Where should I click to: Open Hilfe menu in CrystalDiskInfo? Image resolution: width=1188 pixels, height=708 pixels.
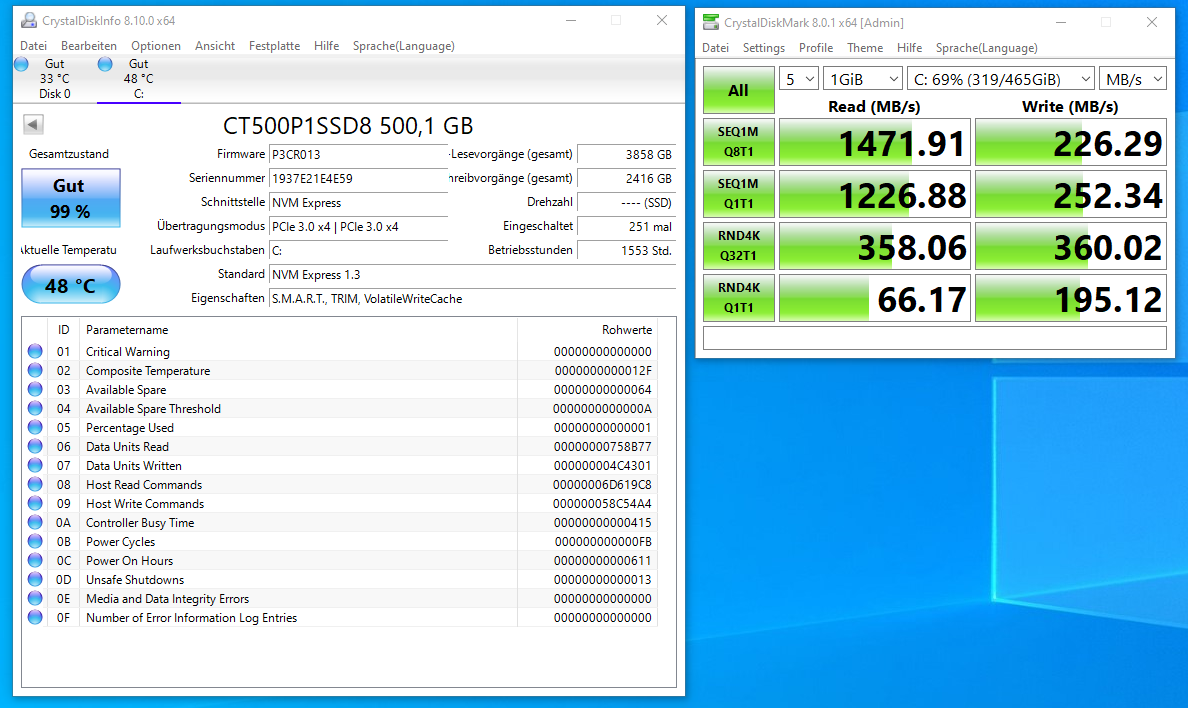click(x=327, y=45)
